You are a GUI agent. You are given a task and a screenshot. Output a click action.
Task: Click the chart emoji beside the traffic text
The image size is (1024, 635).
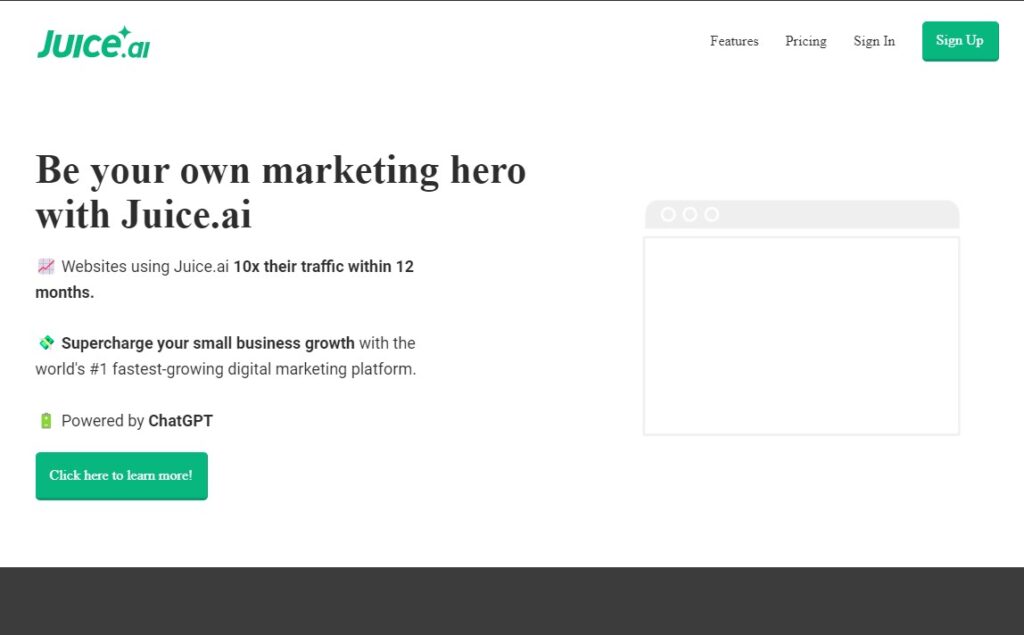46,267
